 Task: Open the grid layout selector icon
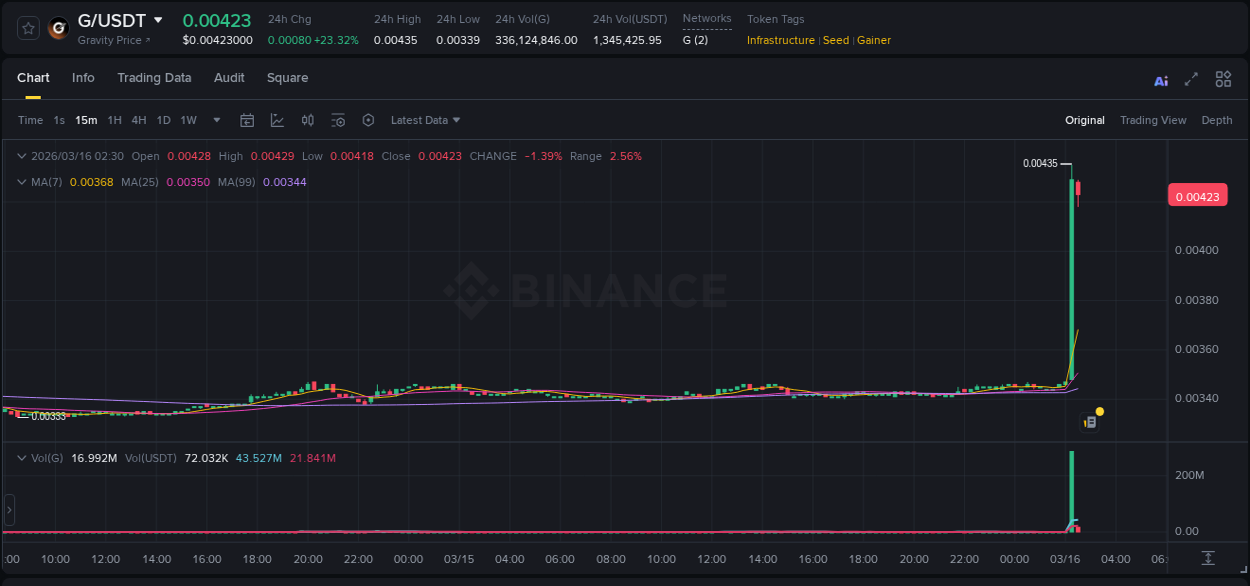tap(1223, 78)
